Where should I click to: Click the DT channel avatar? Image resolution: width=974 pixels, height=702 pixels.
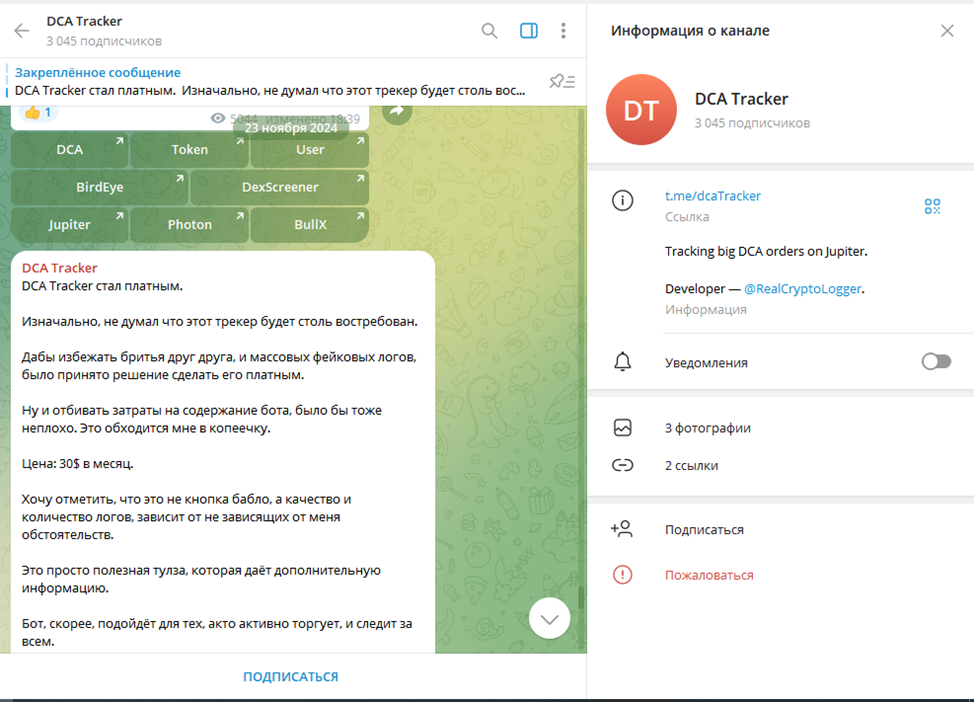(641, 110)
